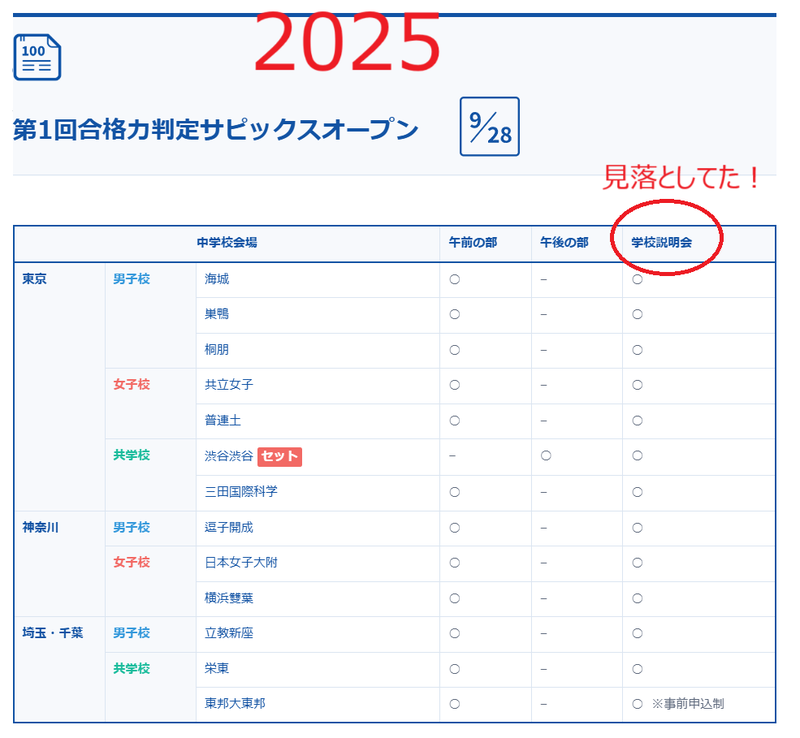800x738 pixels.
Task: Click the 100-point test sheet icon
Action: coord(37,58)
